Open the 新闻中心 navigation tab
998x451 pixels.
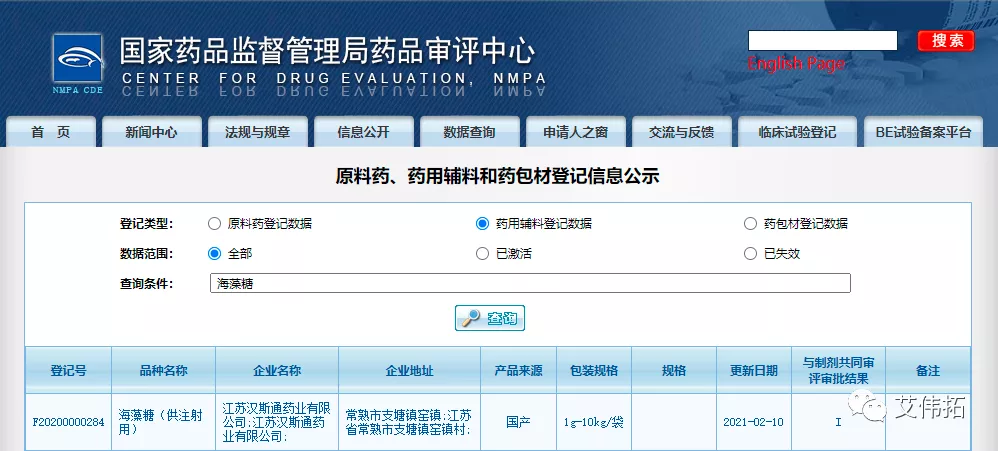pos(152,132)
